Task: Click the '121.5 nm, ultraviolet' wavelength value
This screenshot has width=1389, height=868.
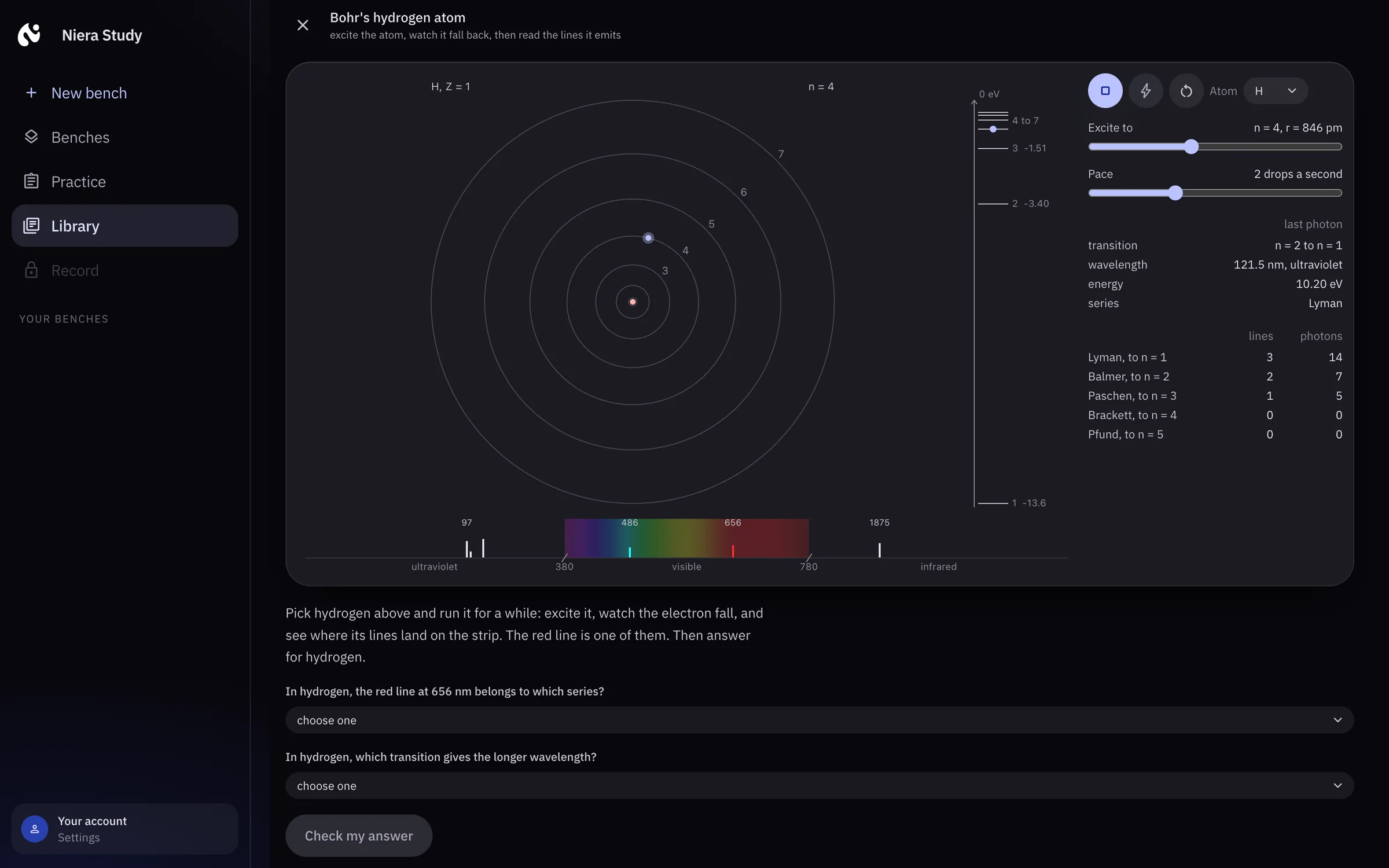Action: pos(1288,264)
